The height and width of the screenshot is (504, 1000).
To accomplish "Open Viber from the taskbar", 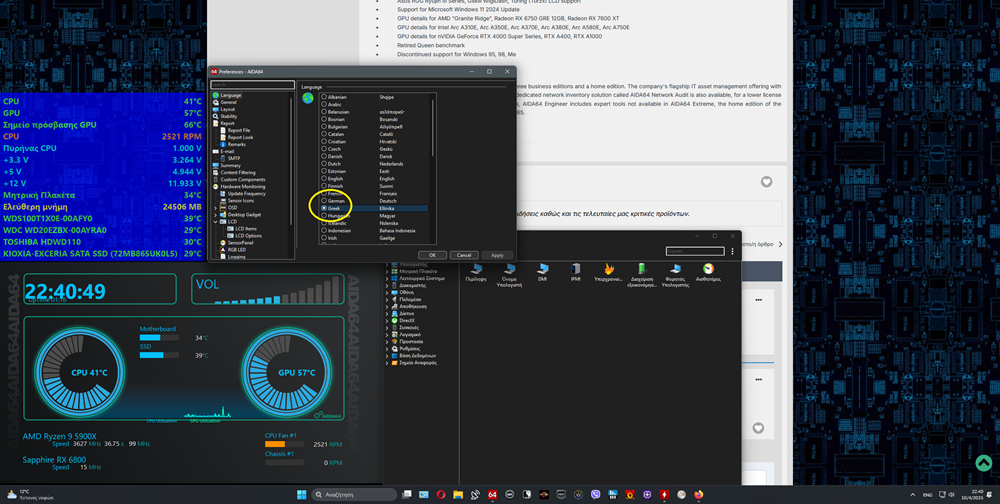I will pyautogui.click(x=596, y=494).
